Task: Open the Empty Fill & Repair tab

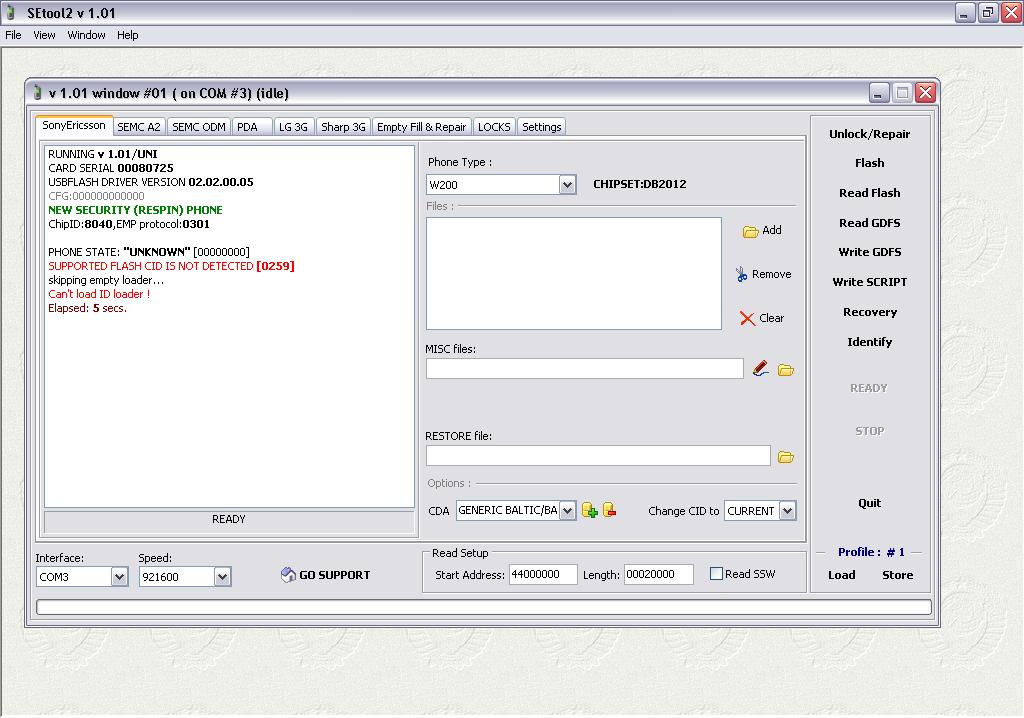Action: click(422, 127)
